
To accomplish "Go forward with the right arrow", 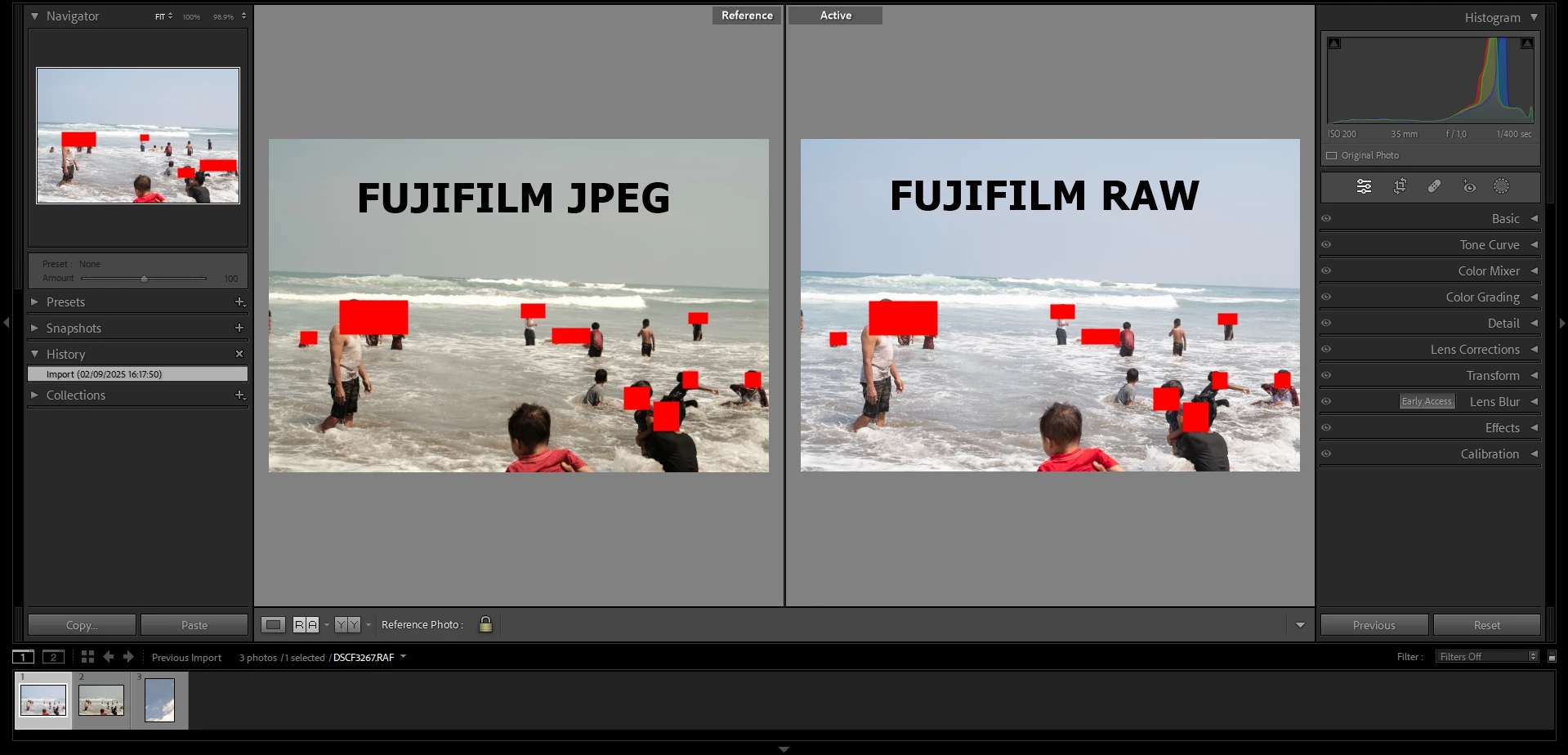I will click(x=128, y=657).
